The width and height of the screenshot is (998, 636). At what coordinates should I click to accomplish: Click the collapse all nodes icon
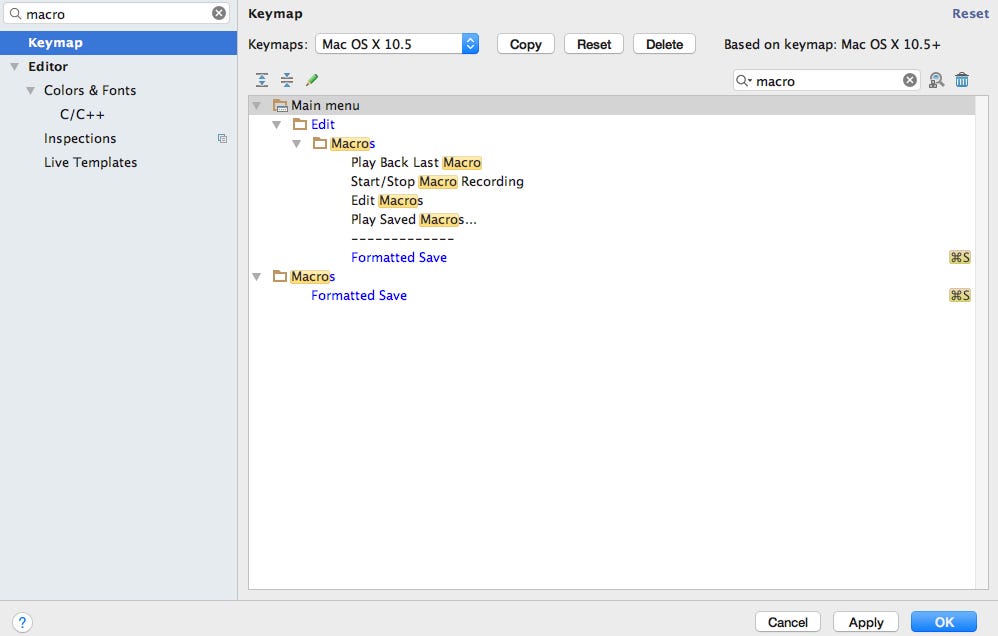tap(287, 79)
